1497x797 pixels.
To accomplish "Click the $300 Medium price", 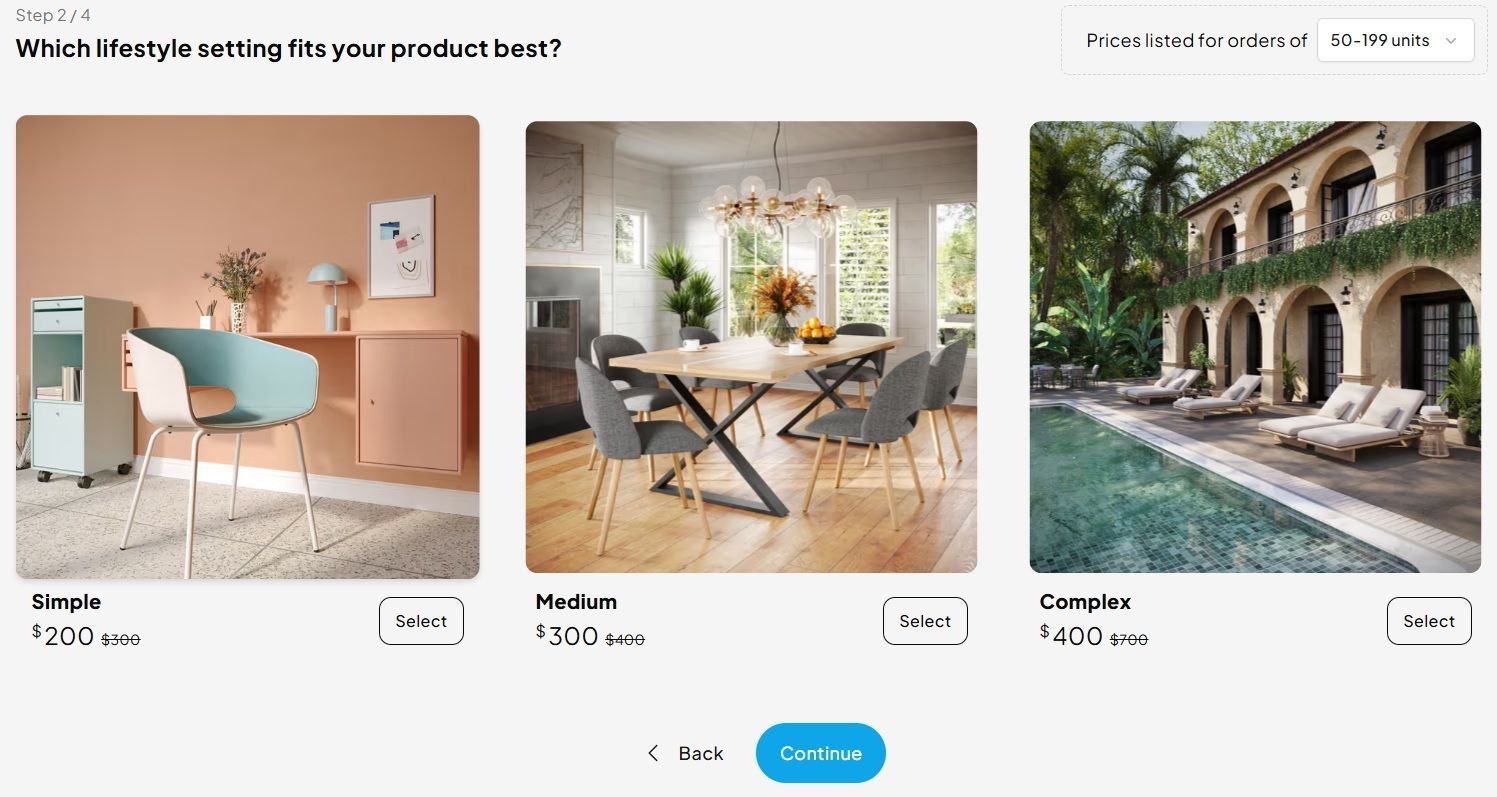I will point(567,635).
